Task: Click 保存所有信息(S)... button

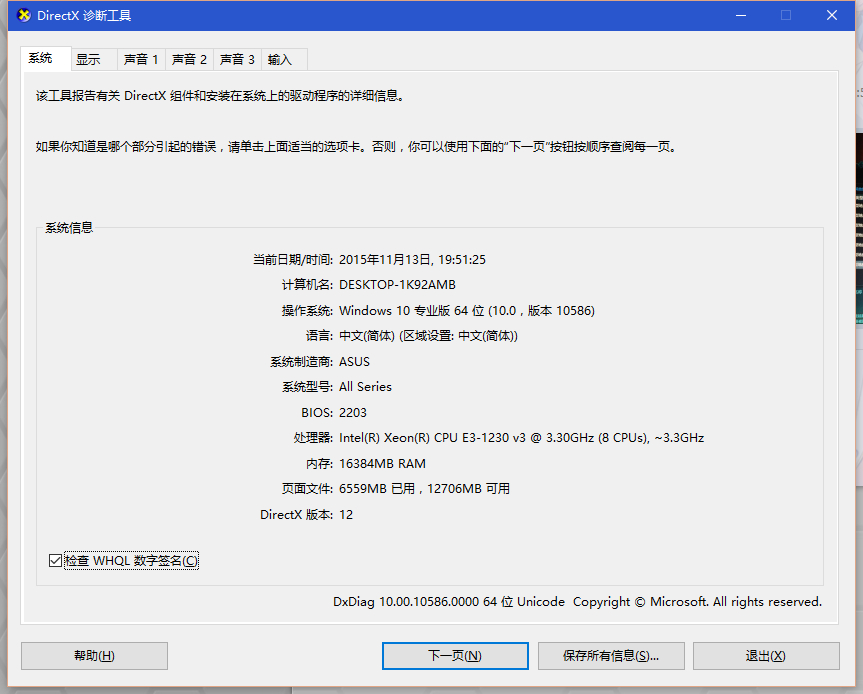Action: pyautogui.click(x=611, y=655)
